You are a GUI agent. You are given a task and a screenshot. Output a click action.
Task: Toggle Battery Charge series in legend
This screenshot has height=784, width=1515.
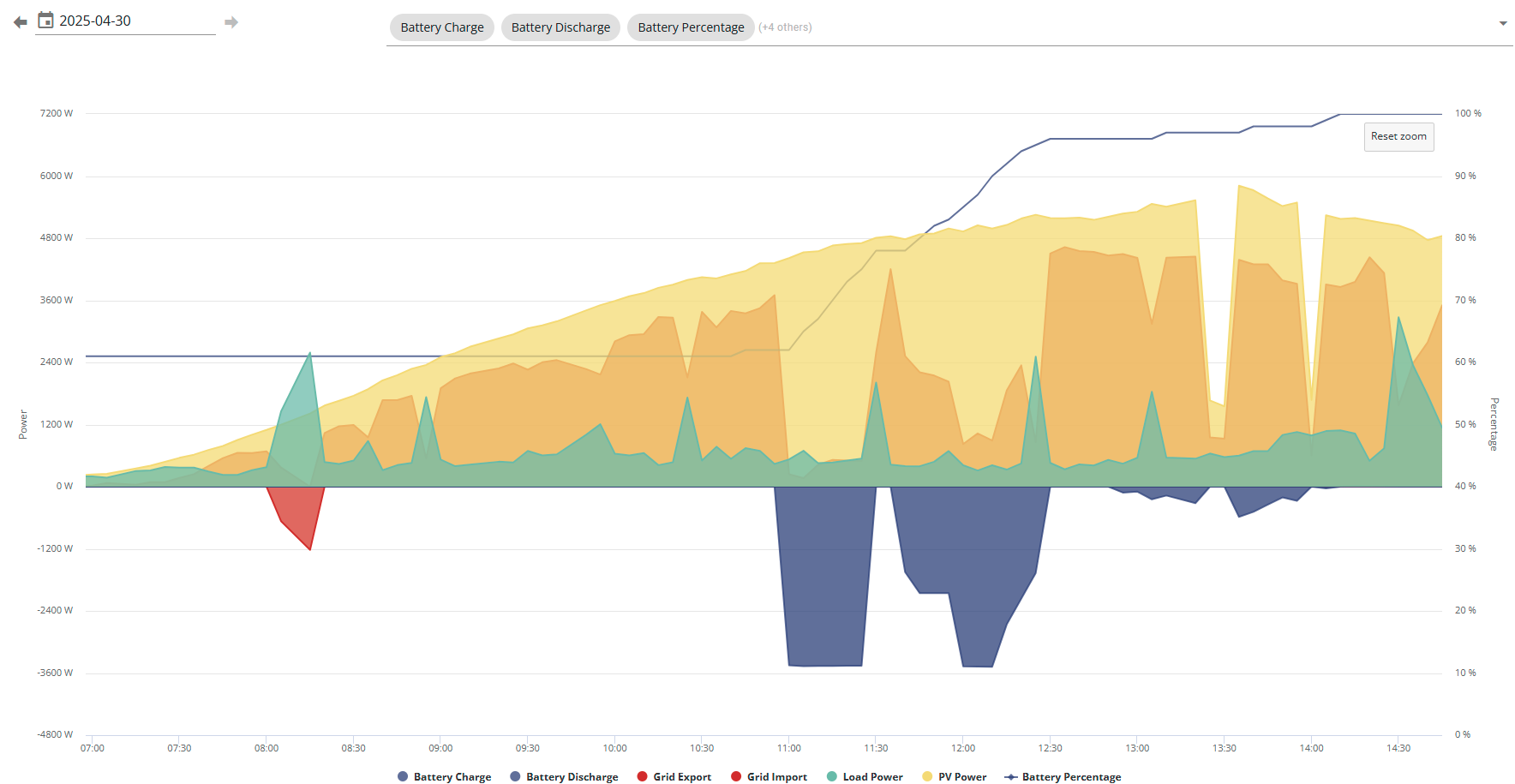[444, 777]
